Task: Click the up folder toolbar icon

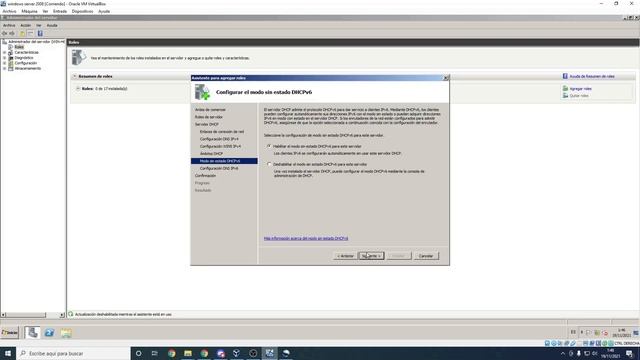Action: [x=22, y=33]
